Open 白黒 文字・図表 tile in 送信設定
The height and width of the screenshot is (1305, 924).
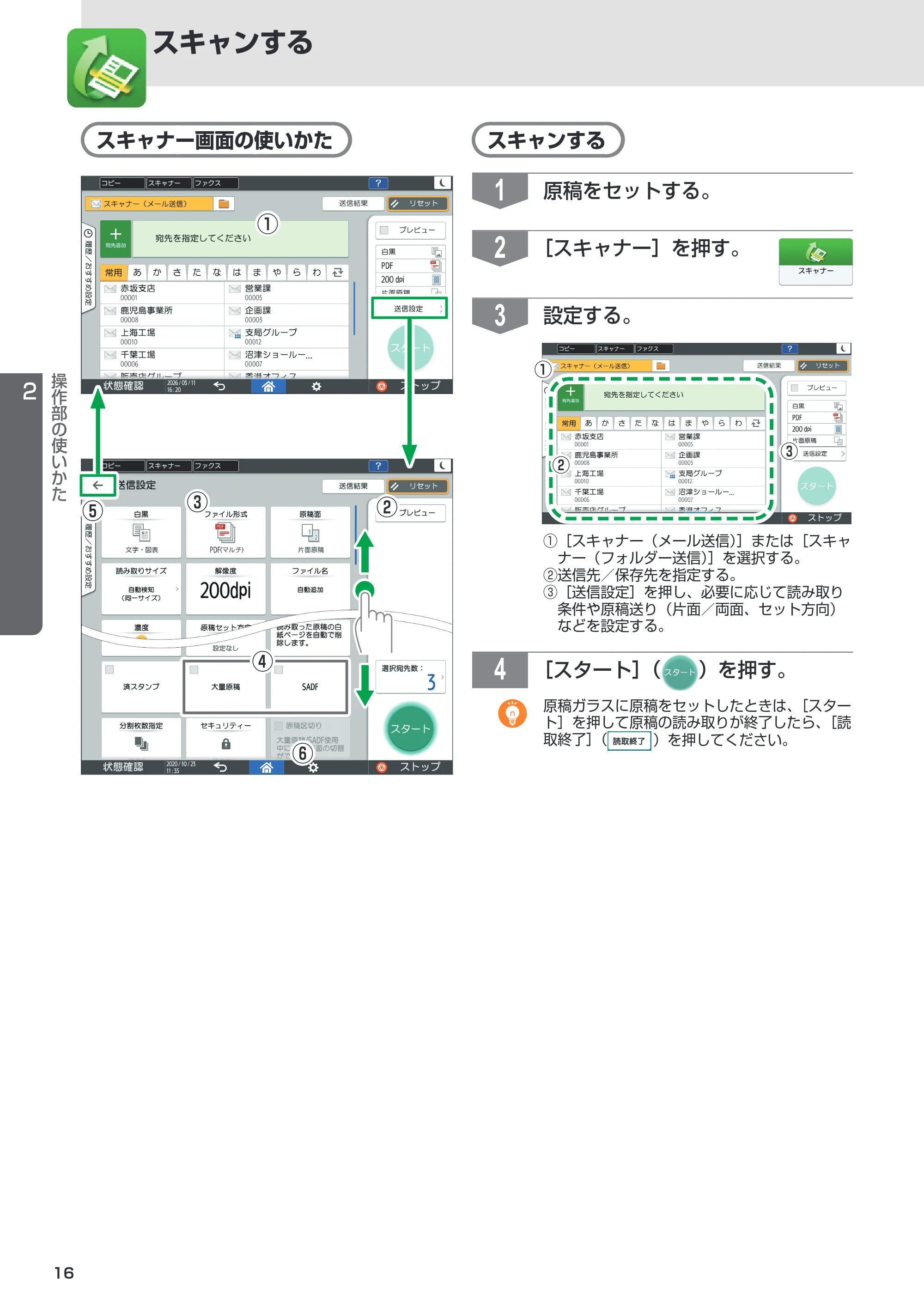[141, 532]
